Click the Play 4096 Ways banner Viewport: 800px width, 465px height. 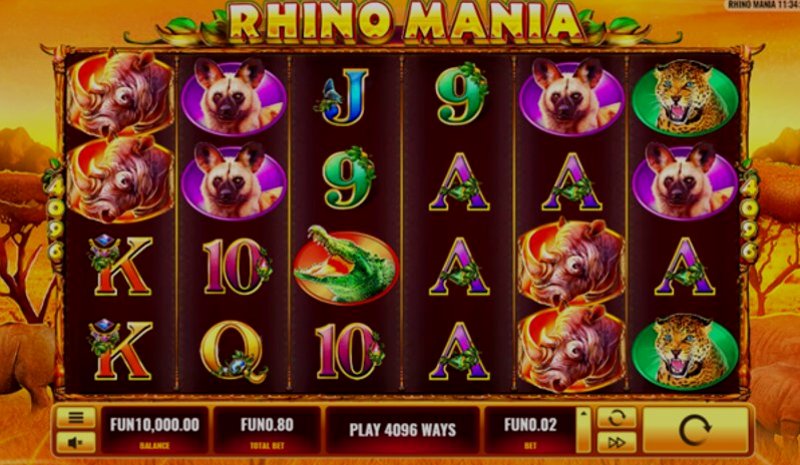click(x=403, y=430)
